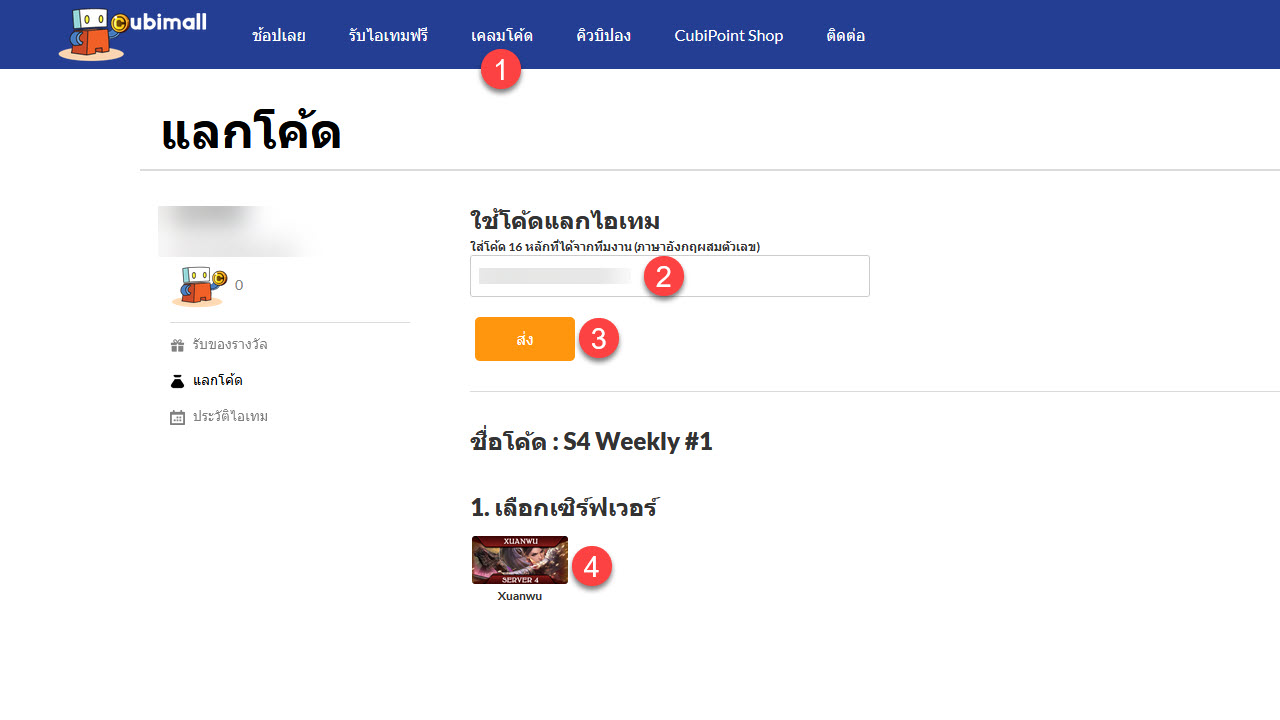Viewport: 1280px width, 720px height.
Task: Open ประวัติไอเทม item history link
Action: 230,417
